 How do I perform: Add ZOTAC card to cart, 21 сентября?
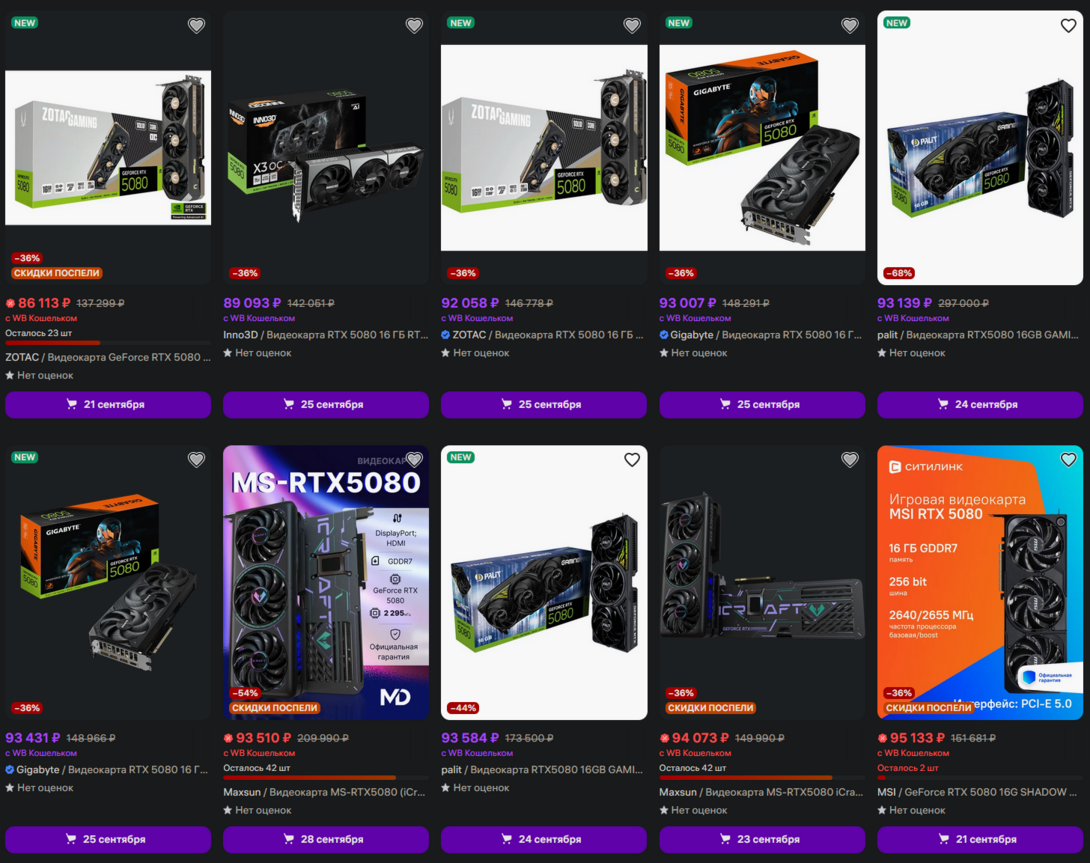pyautogui.click(x=108, y=405)
